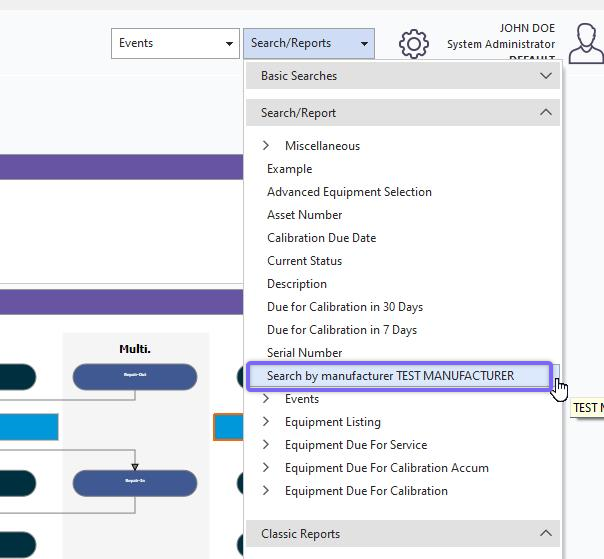Screen dimensions: 604x559
Task: Click Search by manufacturer TEST MANUFACTURER
Action: coord(390,376)
